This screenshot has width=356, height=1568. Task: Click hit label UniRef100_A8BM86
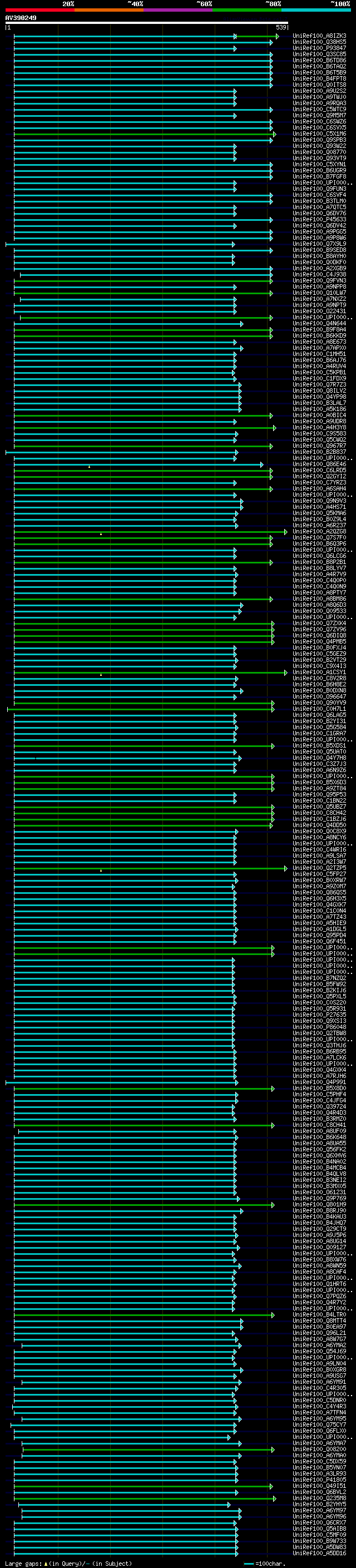click(319, 599)
